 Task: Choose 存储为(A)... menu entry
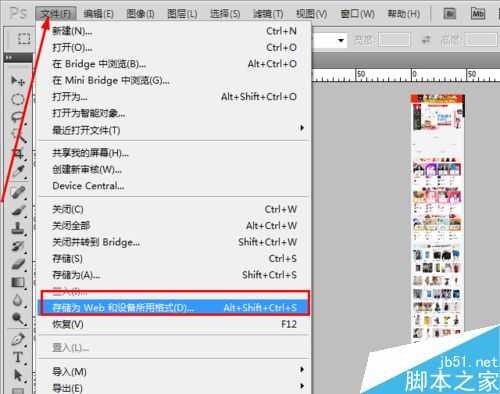tap(175, 275)
